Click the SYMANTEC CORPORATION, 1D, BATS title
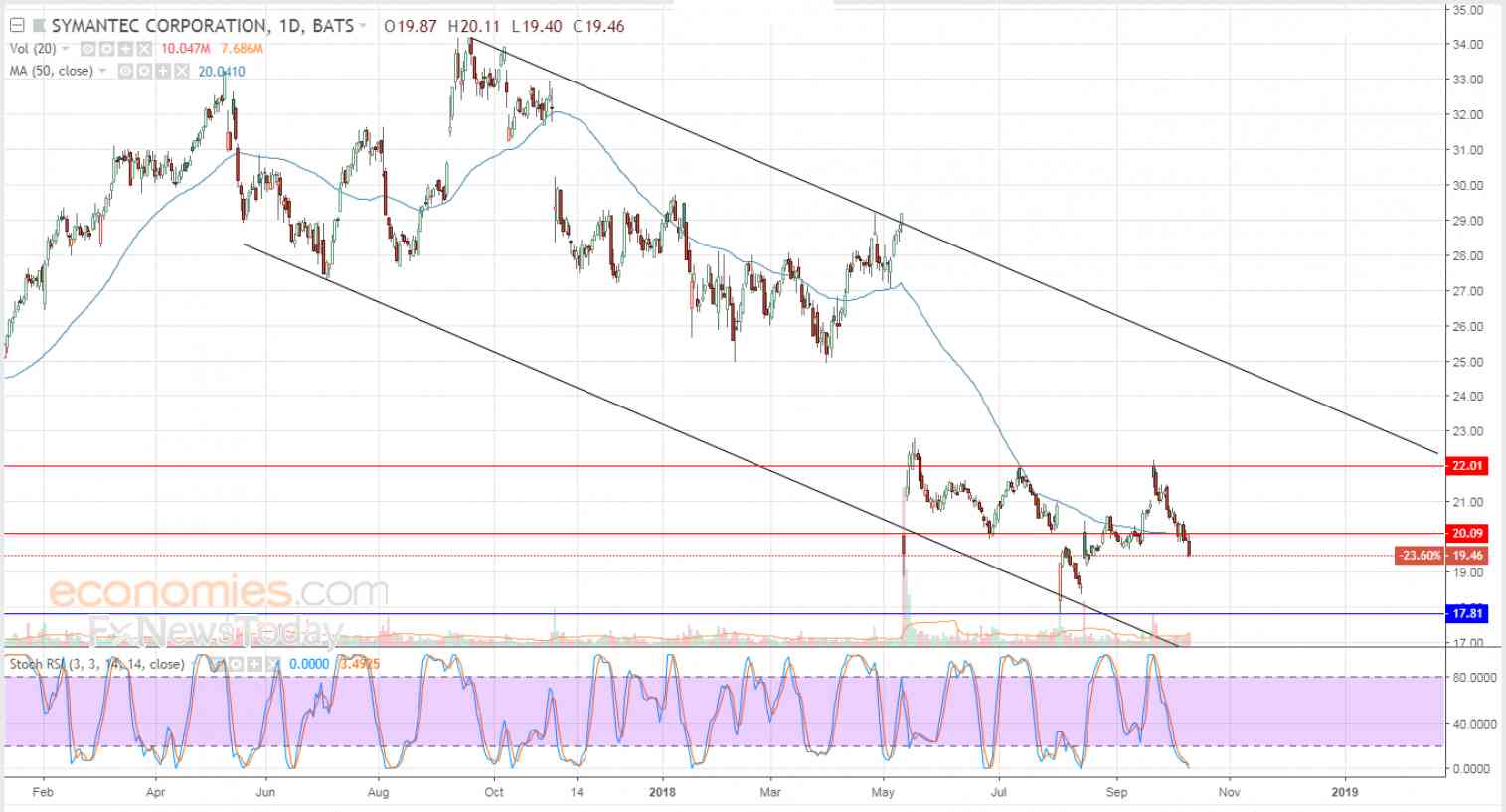The height and width of the screenshot is (812, 1506). pos(202,26)
